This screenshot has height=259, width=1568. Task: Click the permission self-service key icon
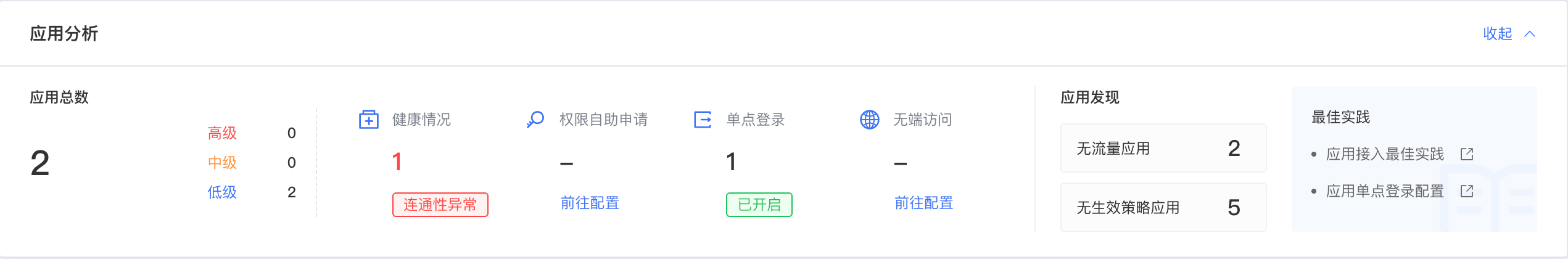[x=535, y=120]
